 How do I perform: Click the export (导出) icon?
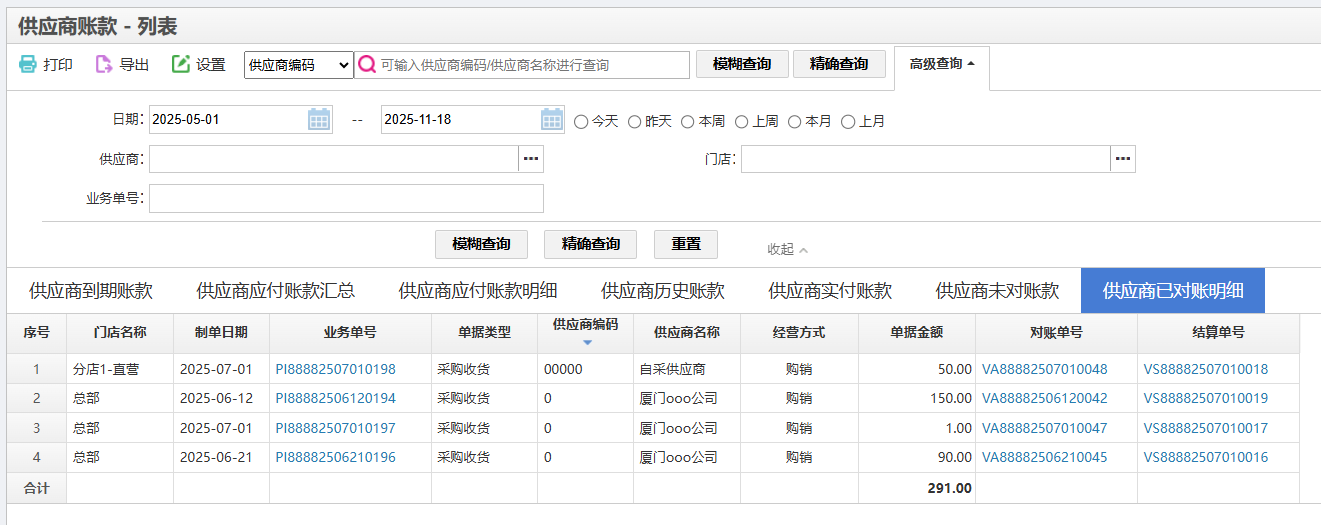click(104, 64)
